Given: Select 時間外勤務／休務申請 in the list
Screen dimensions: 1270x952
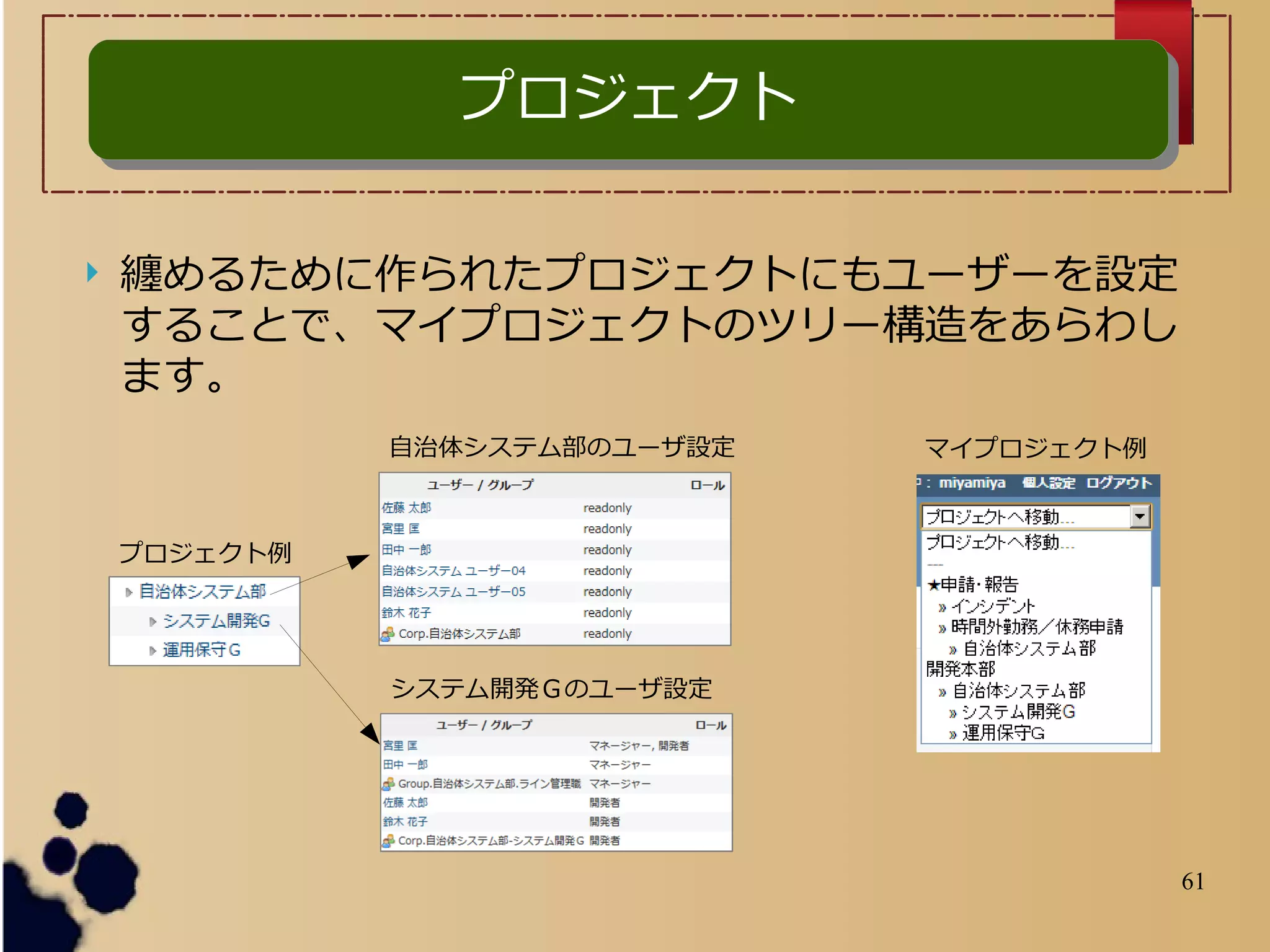Looking at the screenshot, I should point(1037,627).
